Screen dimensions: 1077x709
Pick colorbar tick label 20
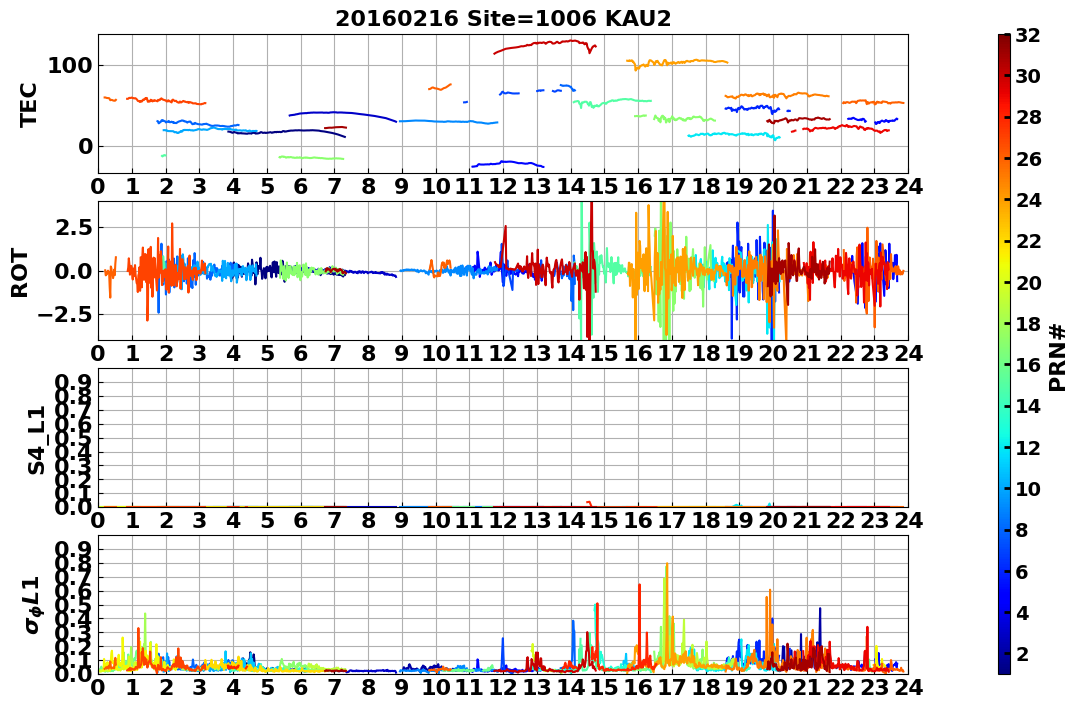pos(1028,282)
